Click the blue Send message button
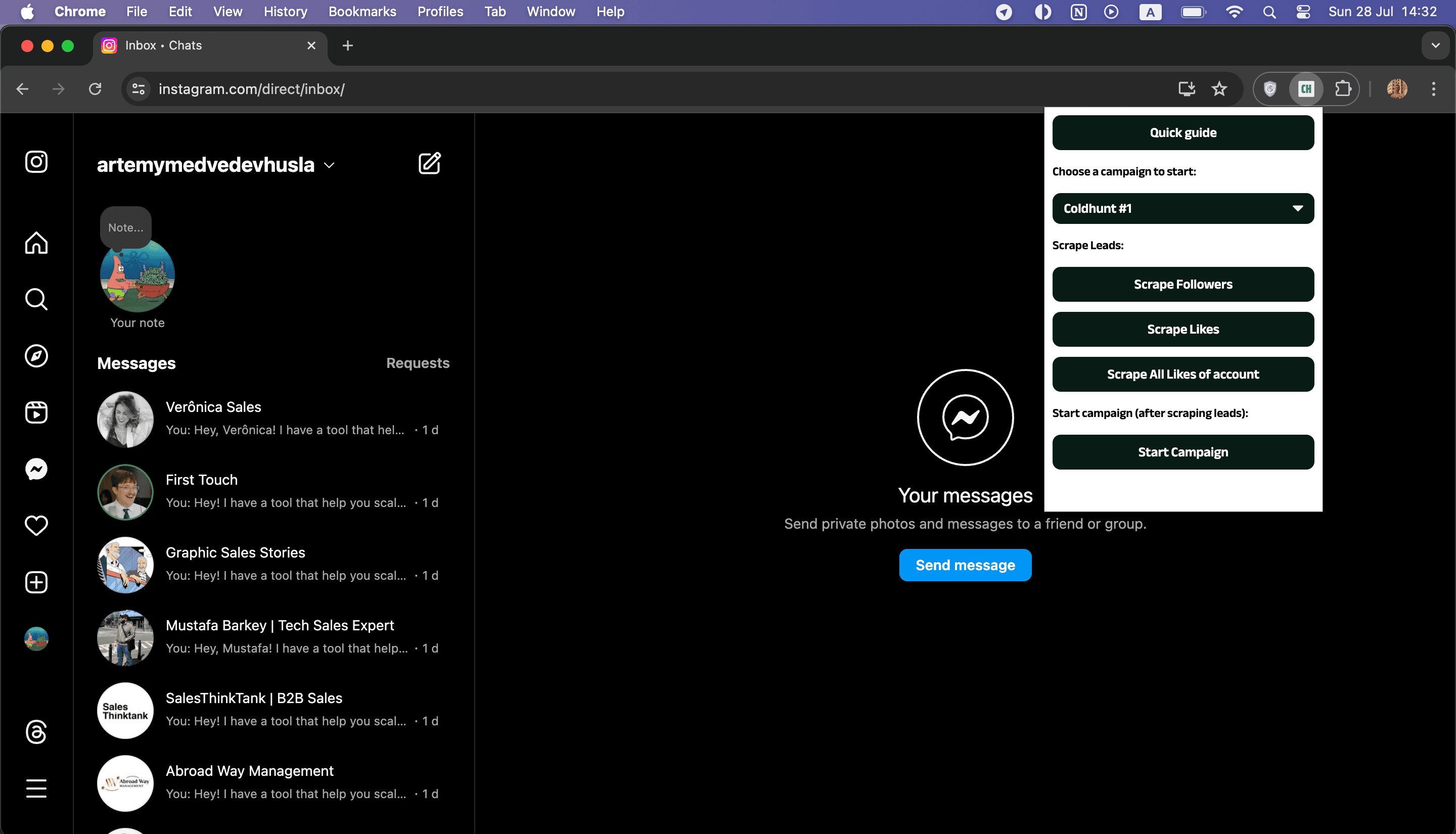The image size is (1456, 834). point(965,565)
